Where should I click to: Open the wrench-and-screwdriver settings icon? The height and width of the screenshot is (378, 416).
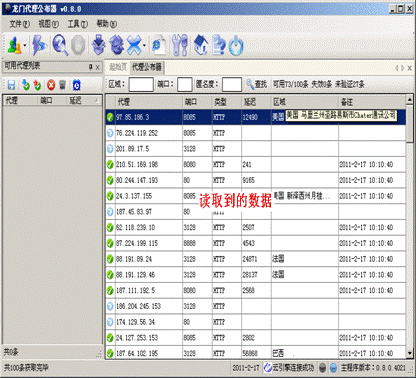click(x=179, y=45)
